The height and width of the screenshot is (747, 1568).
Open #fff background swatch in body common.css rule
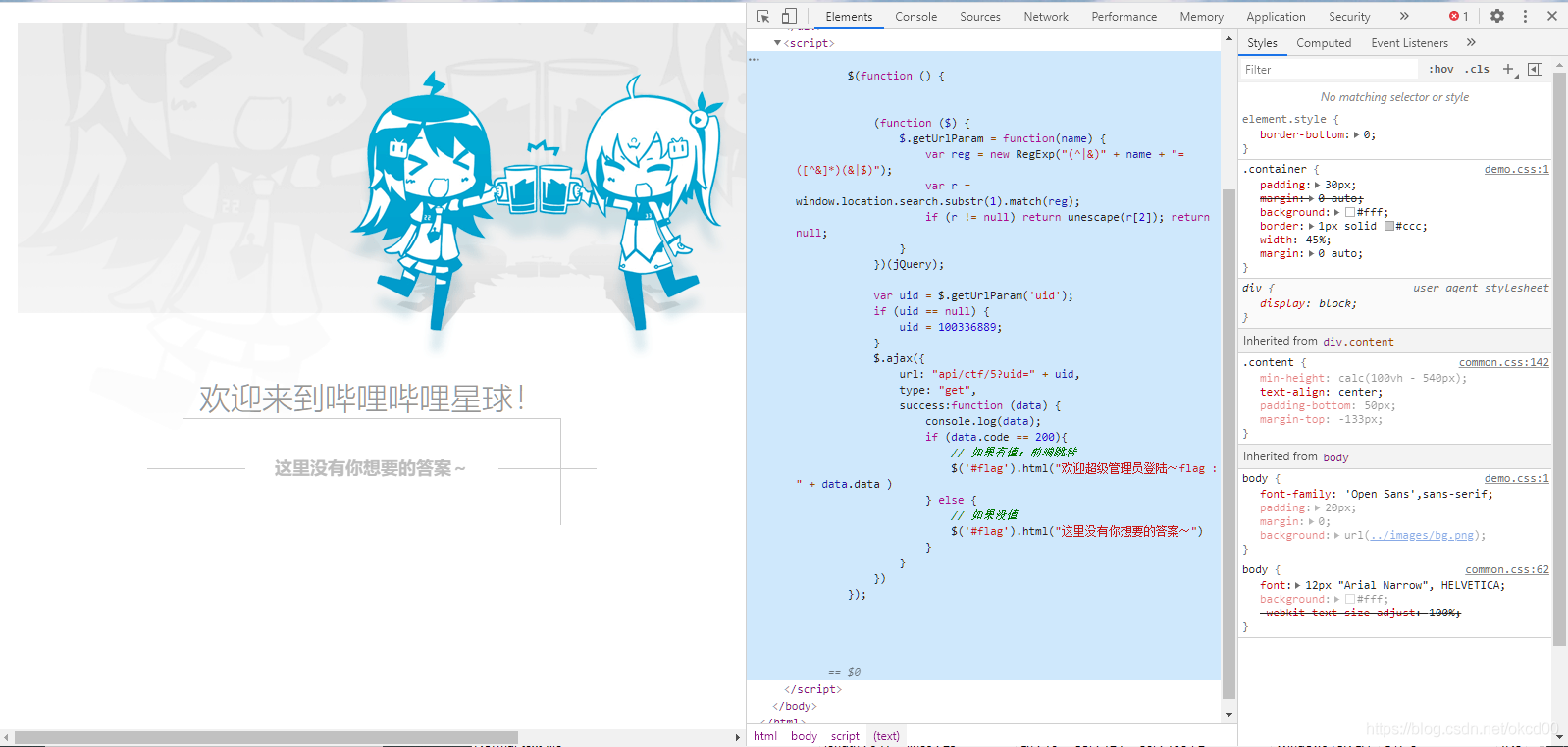click(1350, 599)
